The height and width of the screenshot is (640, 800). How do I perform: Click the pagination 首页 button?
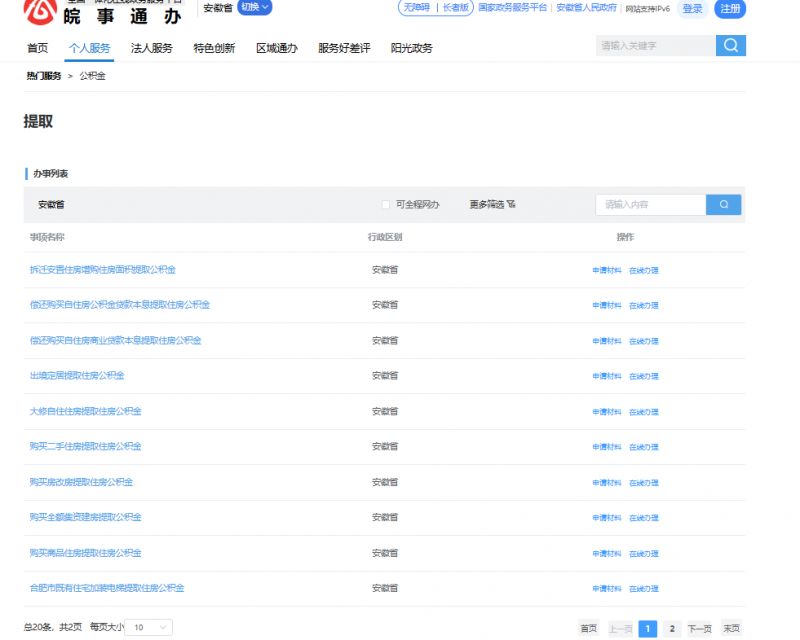589,628
